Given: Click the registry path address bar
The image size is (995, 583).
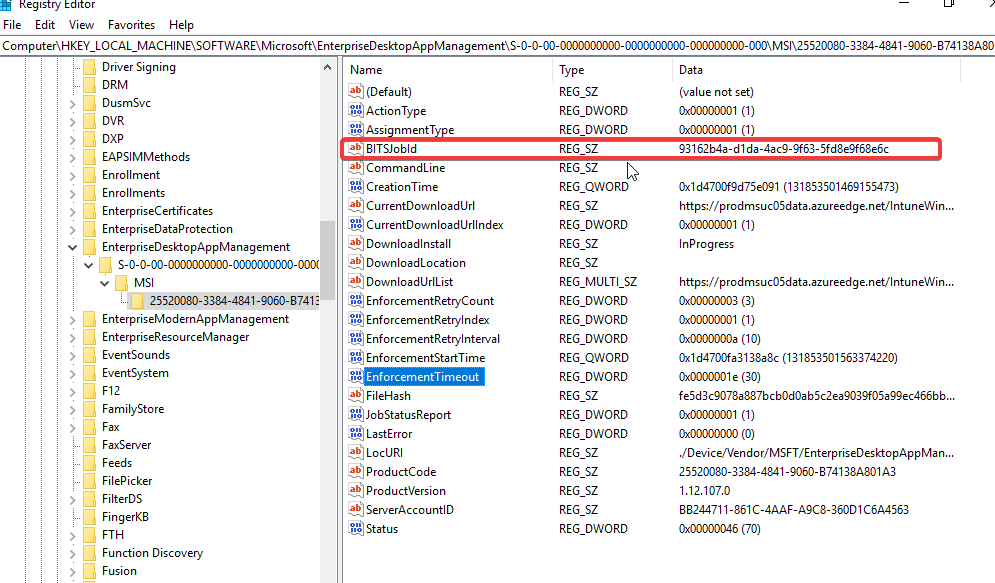Looking at the screenshot, I should [x=498, y=46].
